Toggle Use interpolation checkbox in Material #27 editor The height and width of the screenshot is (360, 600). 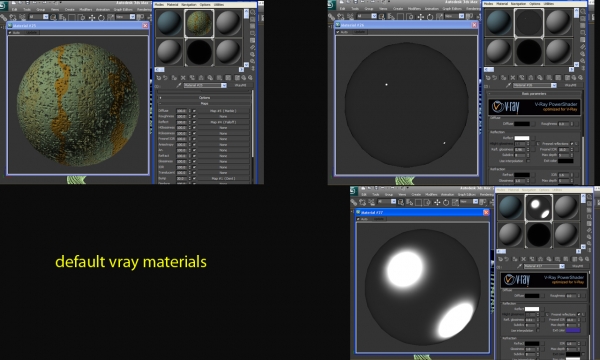tap(538, 331)
